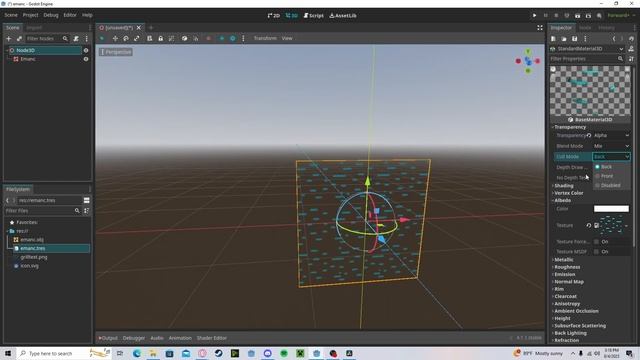
Task: Open Microsoft Edge from the taskbar
Action: [136, 353]
